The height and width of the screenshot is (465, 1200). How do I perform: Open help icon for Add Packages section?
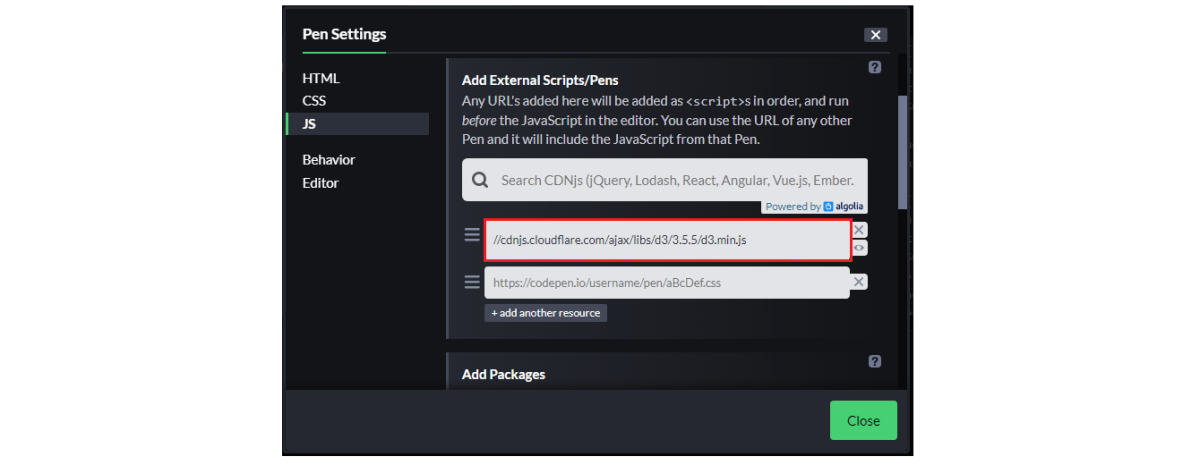pyautogui.click(x=875, y=361)
